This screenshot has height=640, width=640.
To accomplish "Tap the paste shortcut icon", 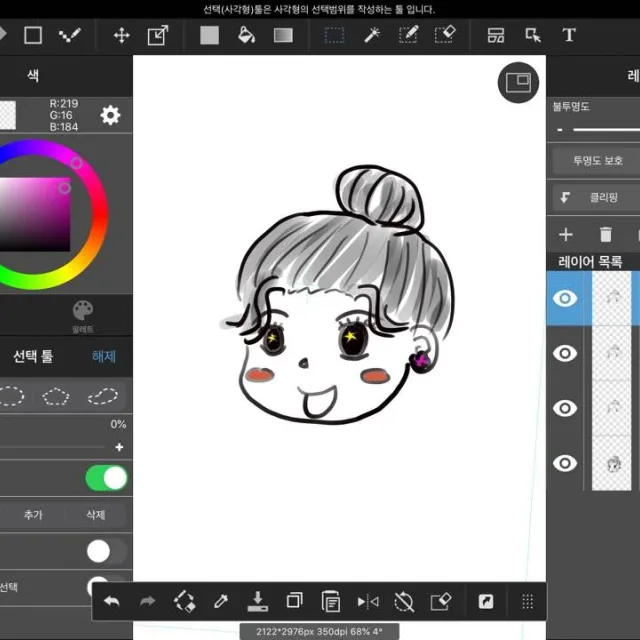I will pyautogui.click(x=331, y=601).
